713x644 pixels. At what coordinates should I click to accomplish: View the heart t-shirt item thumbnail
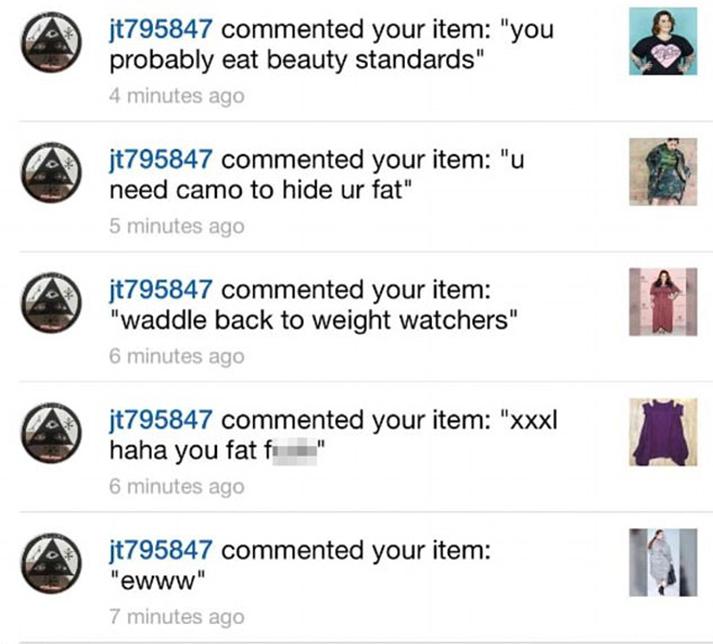pos(663,41)
